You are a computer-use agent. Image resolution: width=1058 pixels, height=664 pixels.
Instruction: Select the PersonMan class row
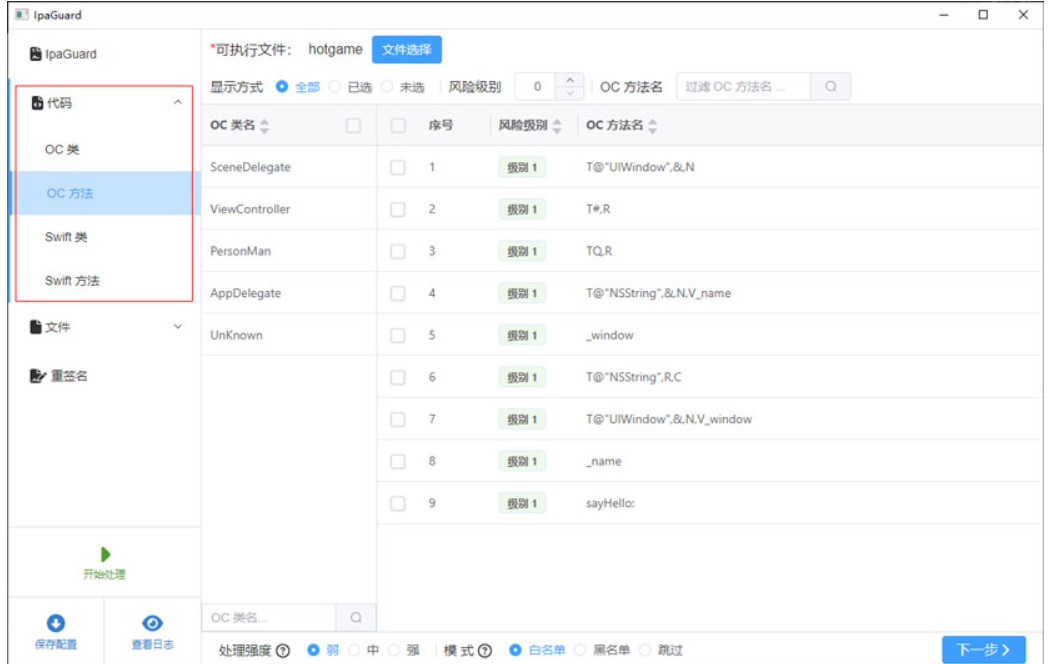pos(289,252)
